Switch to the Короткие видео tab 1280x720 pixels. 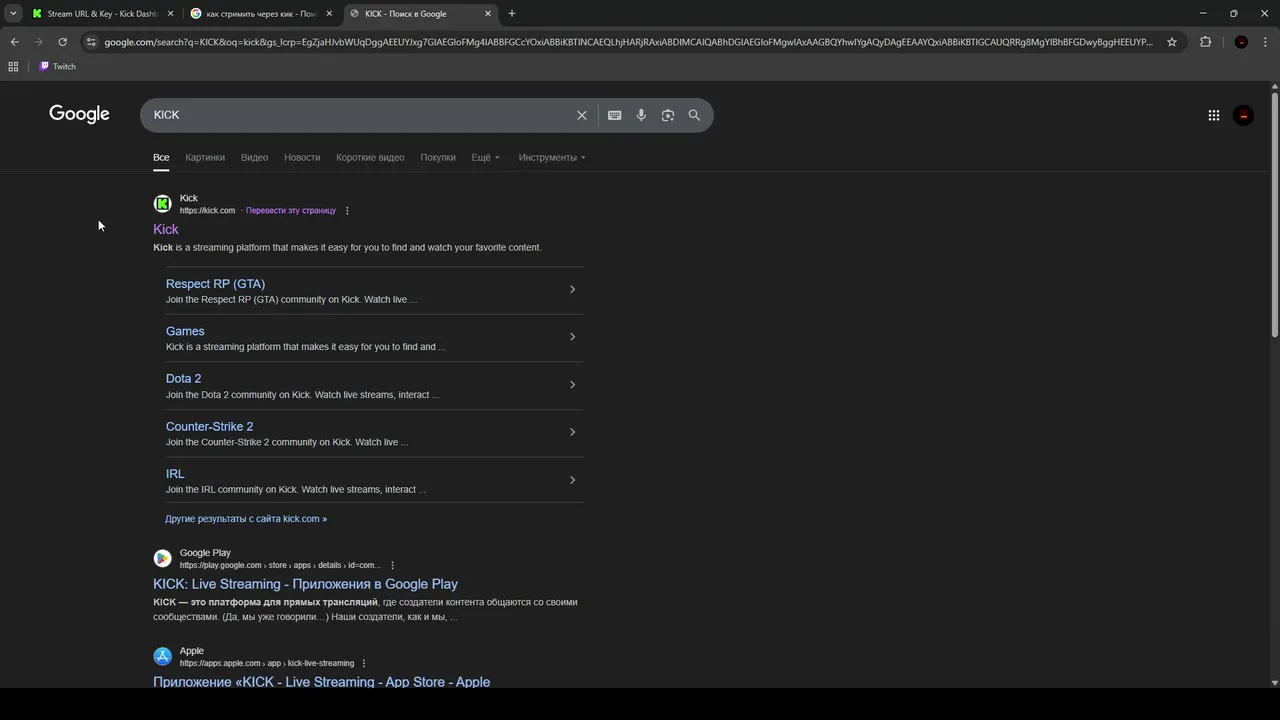coord(370,157)
